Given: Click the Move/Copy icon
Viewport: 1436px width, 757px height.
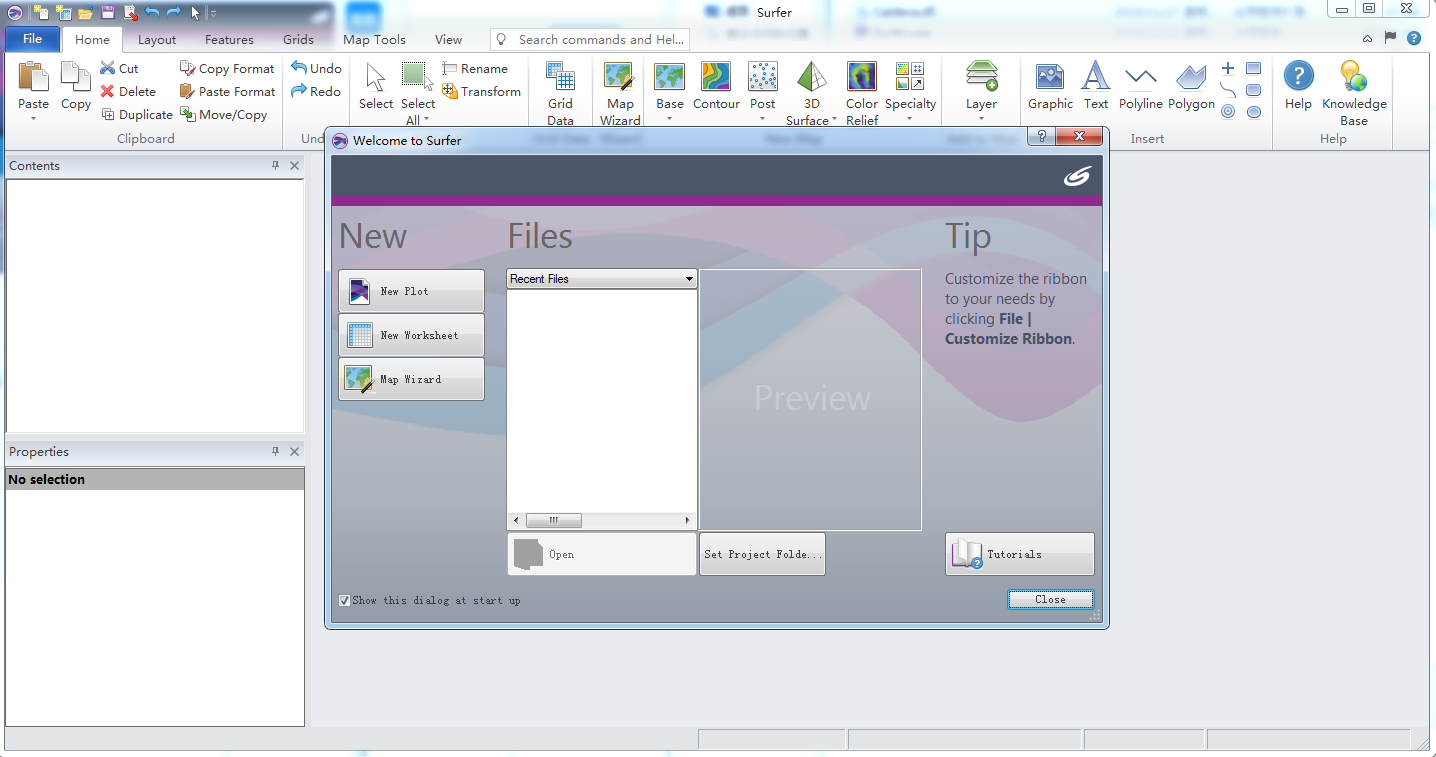Looking at the screenshot, I should coord(187,114).
